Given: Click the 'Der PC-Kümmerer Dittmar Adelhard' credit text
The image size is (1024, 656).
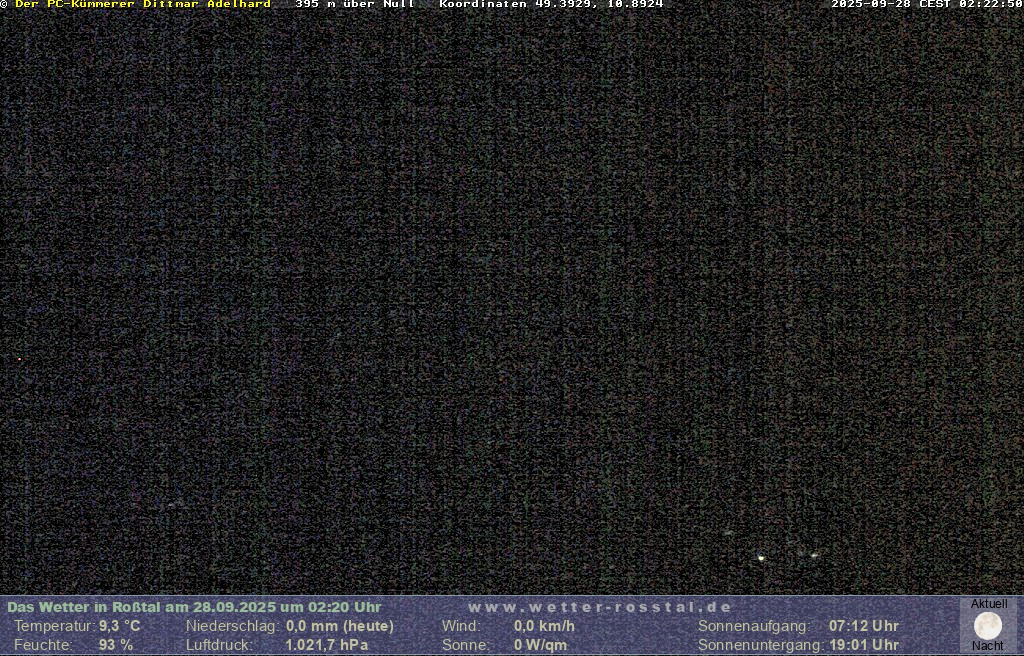Looking at the screenshot, I should 143,4.
